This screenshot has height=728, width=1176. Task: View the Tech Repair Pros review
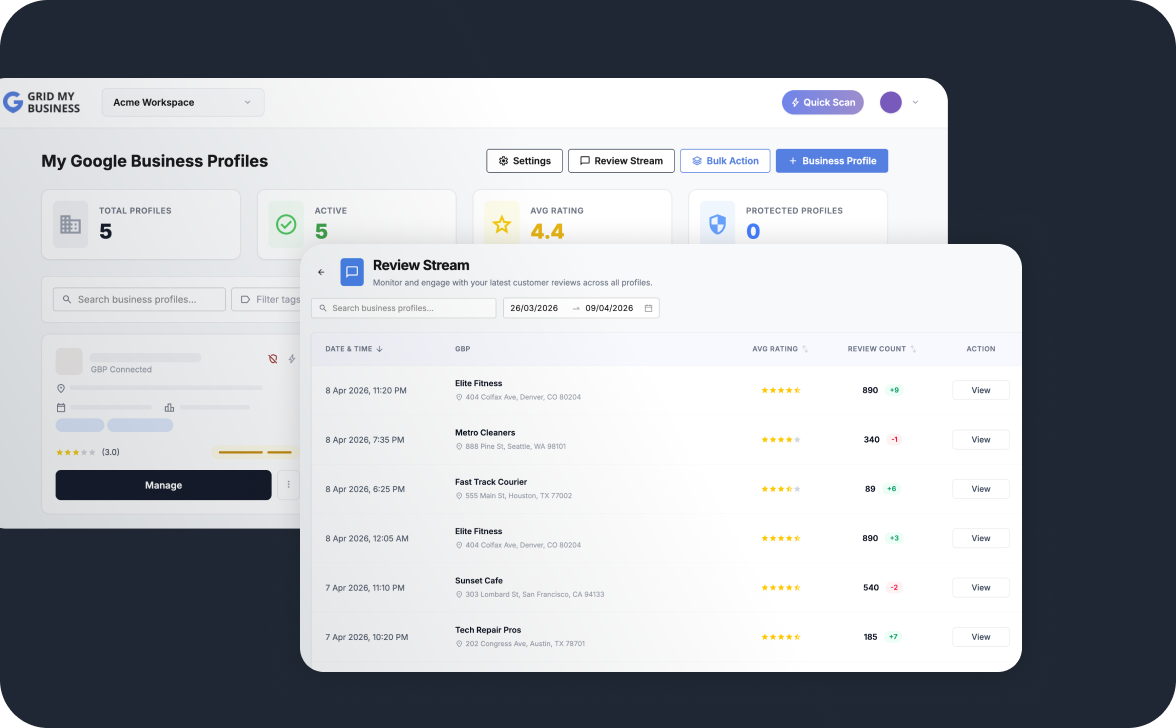coord(980,637)
